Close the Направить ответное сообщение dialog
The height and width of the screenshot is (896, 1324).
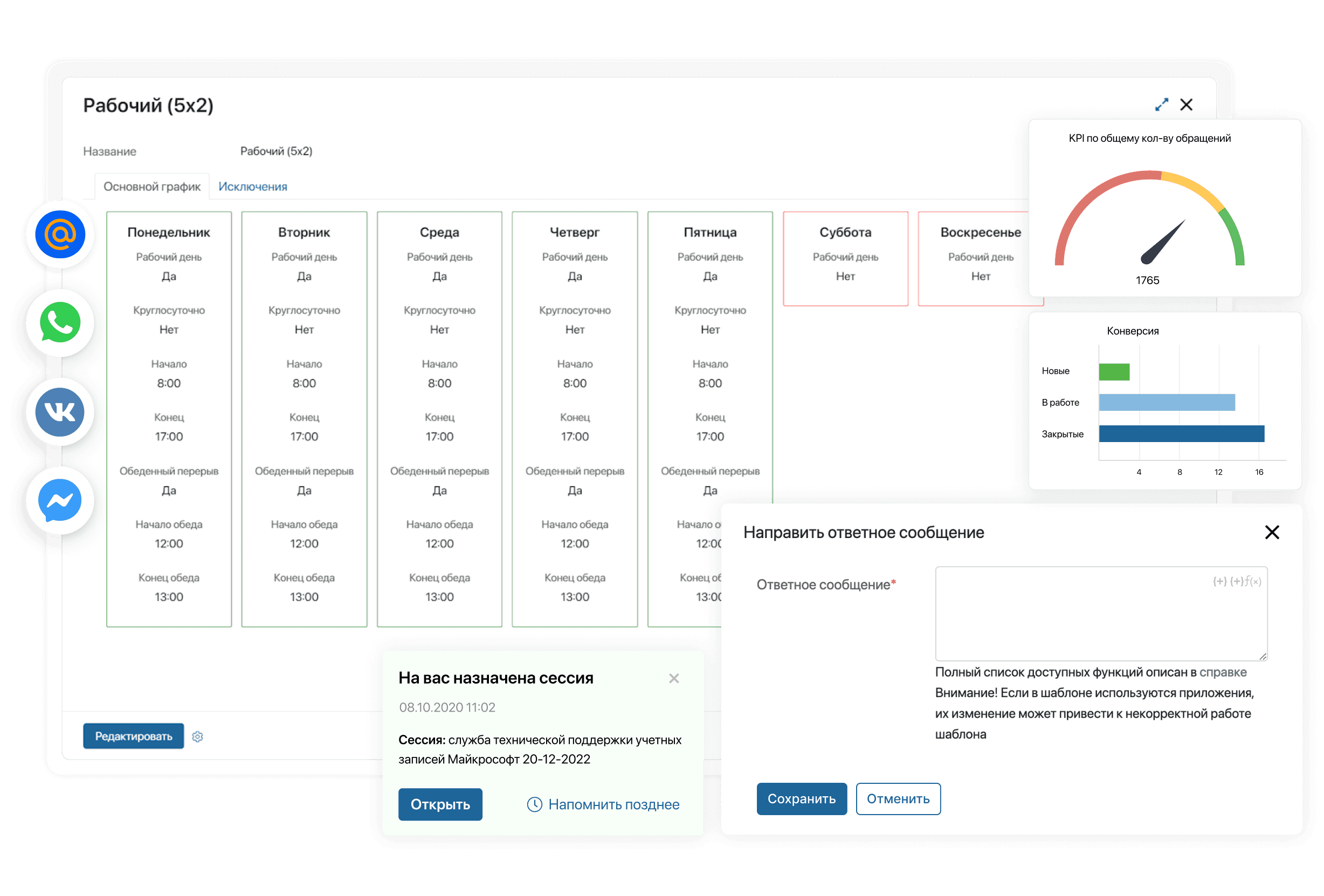1272,532
